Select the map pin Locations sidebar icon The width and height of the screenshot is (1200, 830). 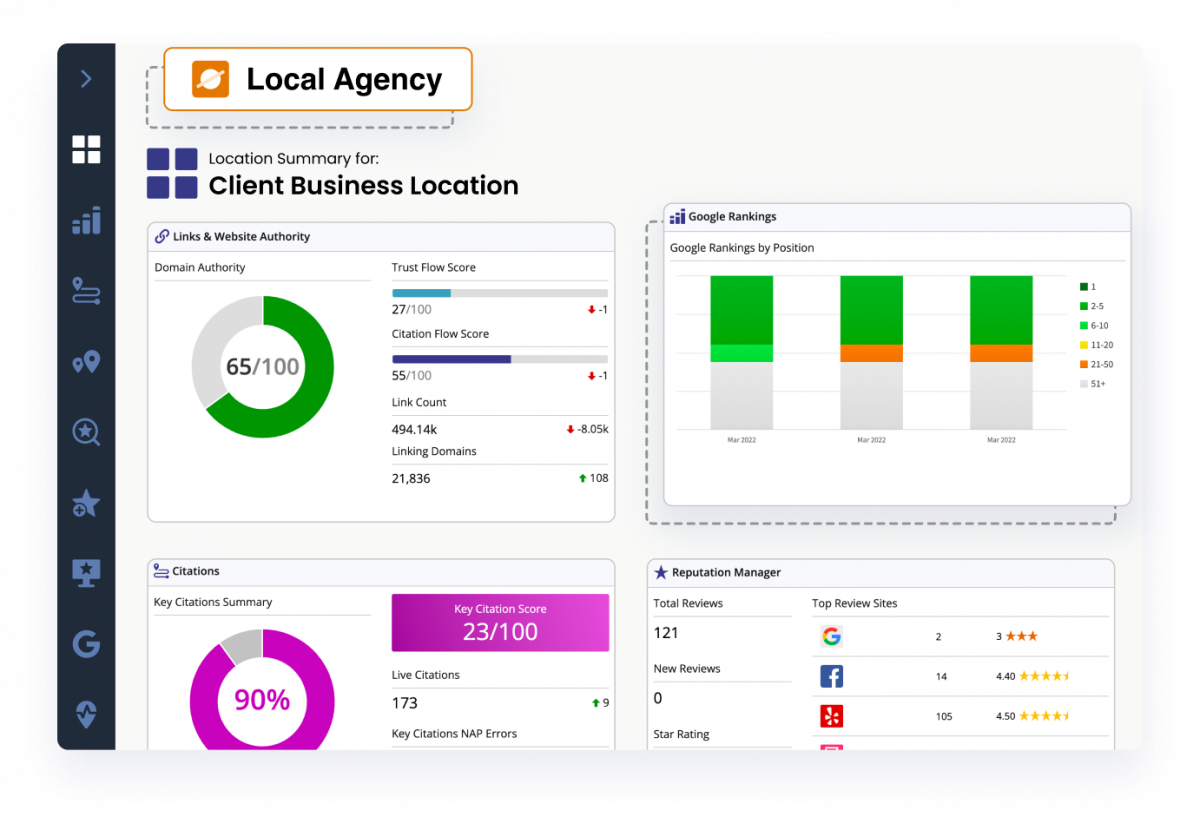point(86,362)
